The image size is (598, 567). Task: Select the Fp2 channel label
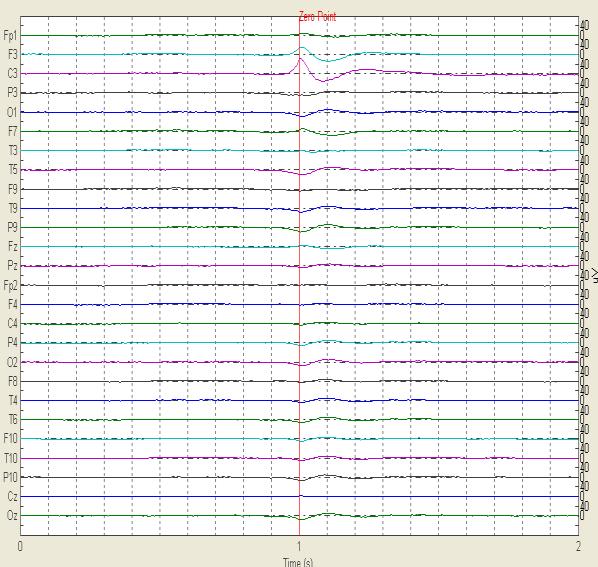pos(10,285)
